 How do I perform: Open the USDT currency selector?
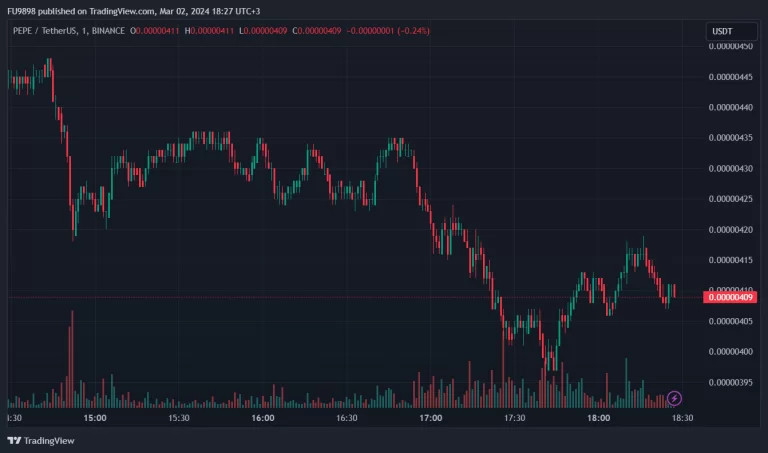pyautogui.click(x=731, y=31)
